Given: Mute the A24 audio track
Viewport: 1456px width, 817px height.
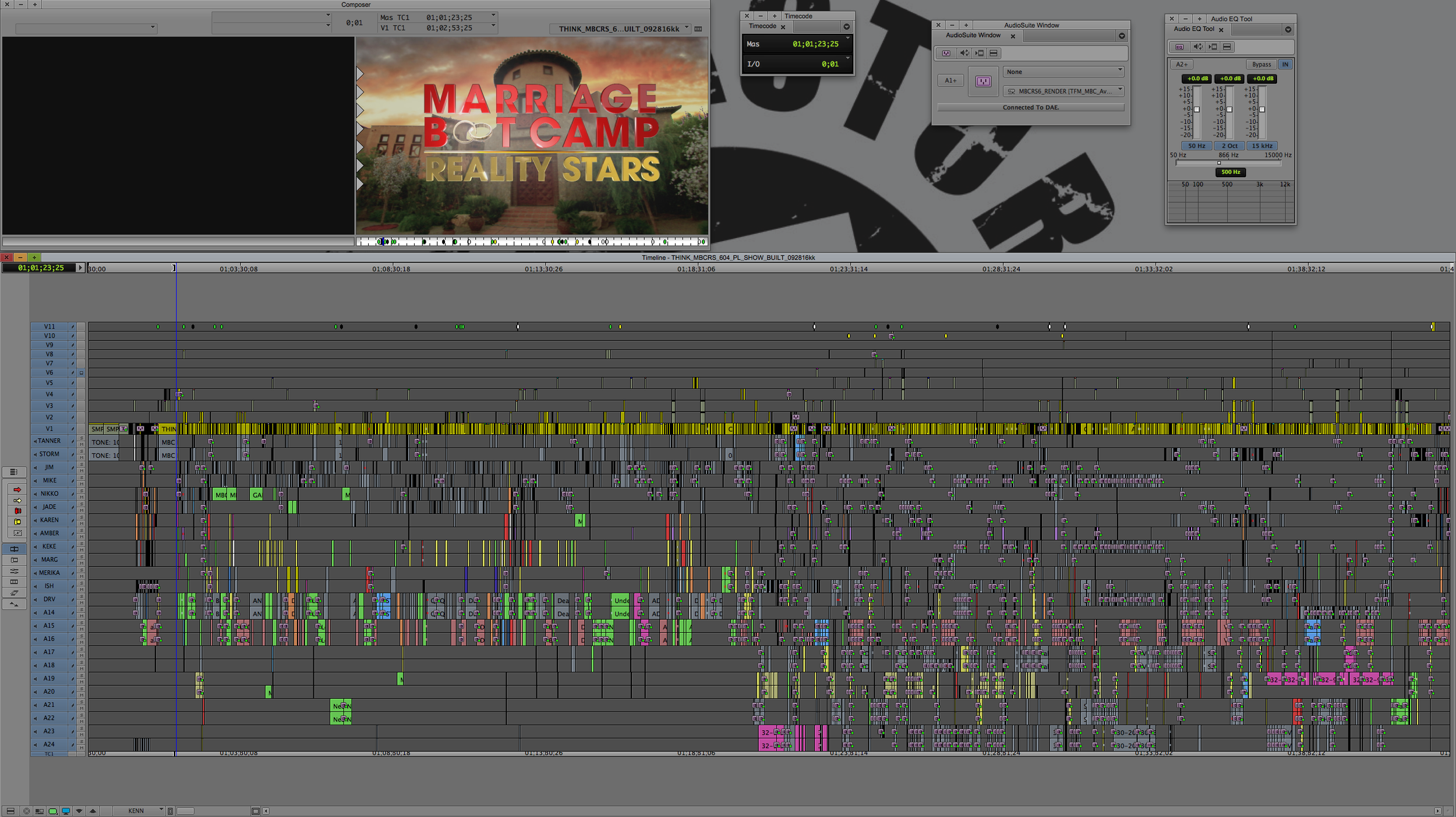Looking at the screenshot, I should pyautogui.click(x=82, y=748).
